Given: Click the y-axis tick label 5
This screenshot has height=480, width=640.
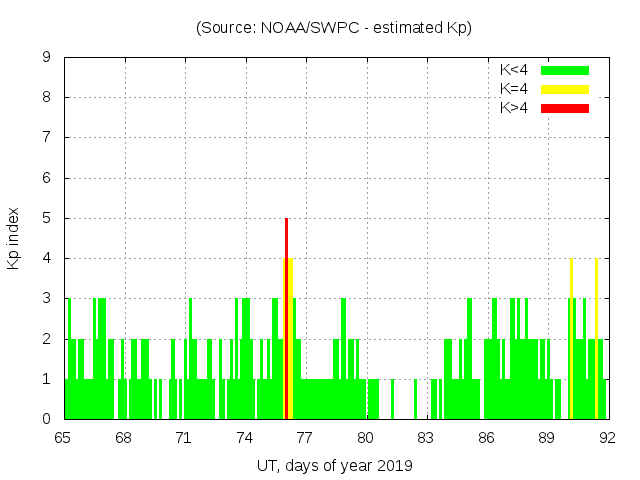Looking at the screenshot, I should tap(46, 218).
